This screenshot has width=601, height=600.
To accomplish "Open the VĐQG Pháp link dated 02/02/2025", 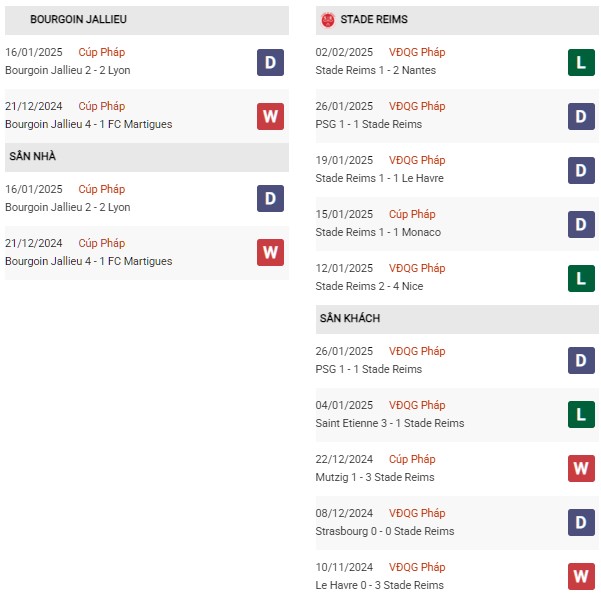I will (x=417, y=52).
